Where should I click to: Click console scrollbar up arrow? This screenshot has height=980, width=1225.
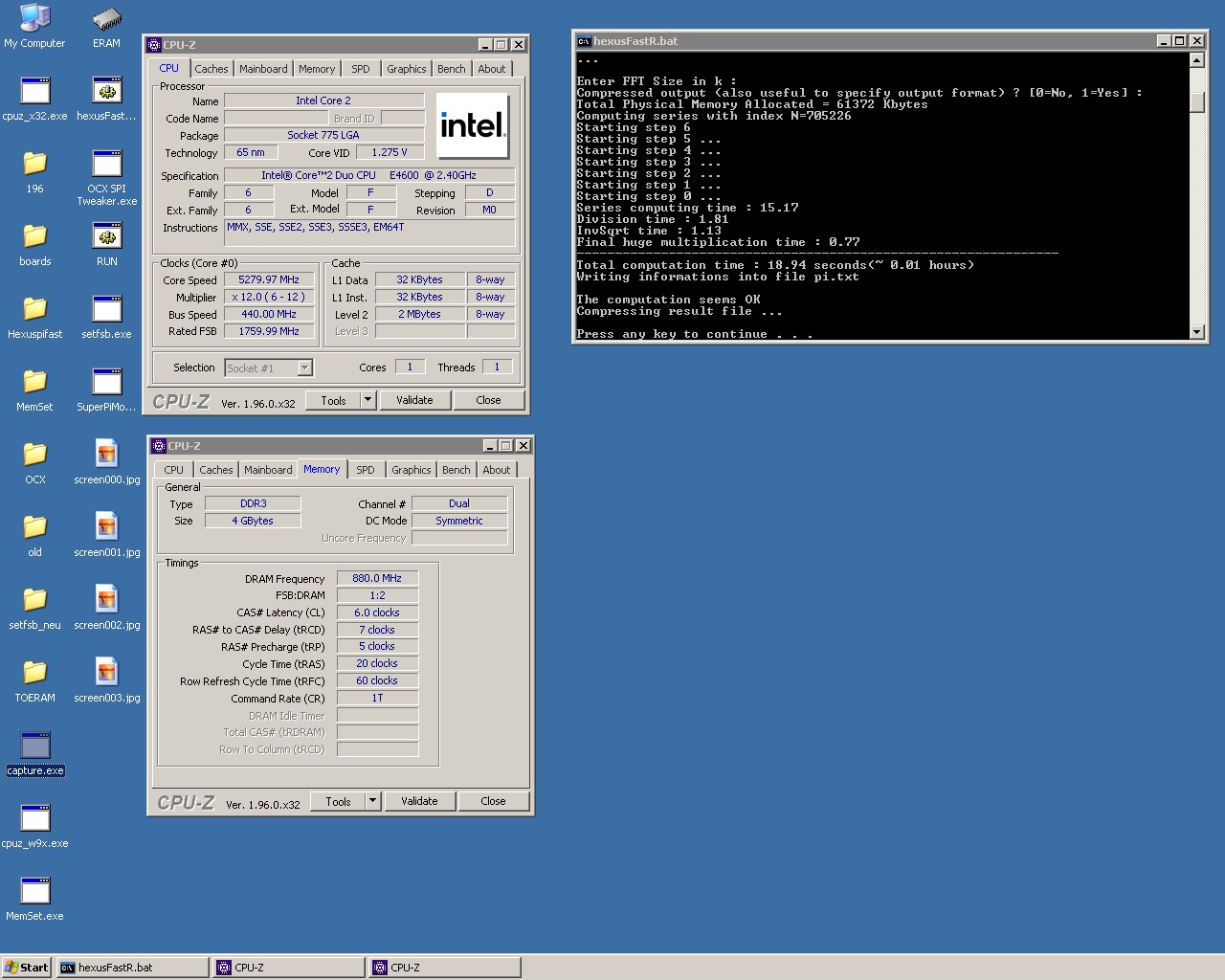click(x=1196, y=60)
